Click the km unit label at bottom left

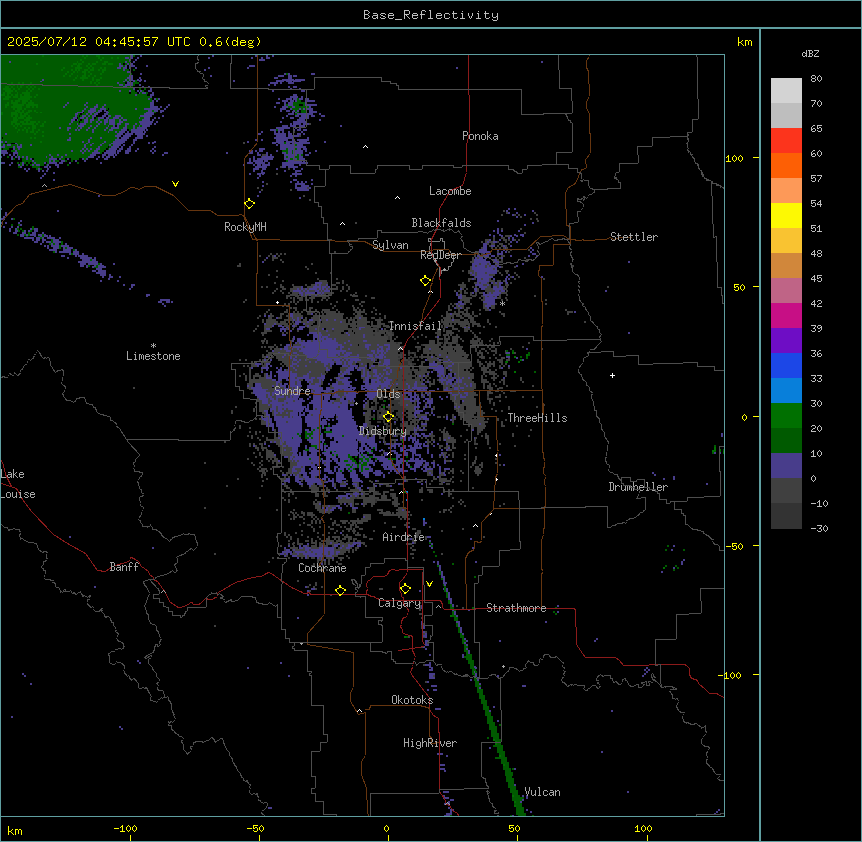click(15, 830)
